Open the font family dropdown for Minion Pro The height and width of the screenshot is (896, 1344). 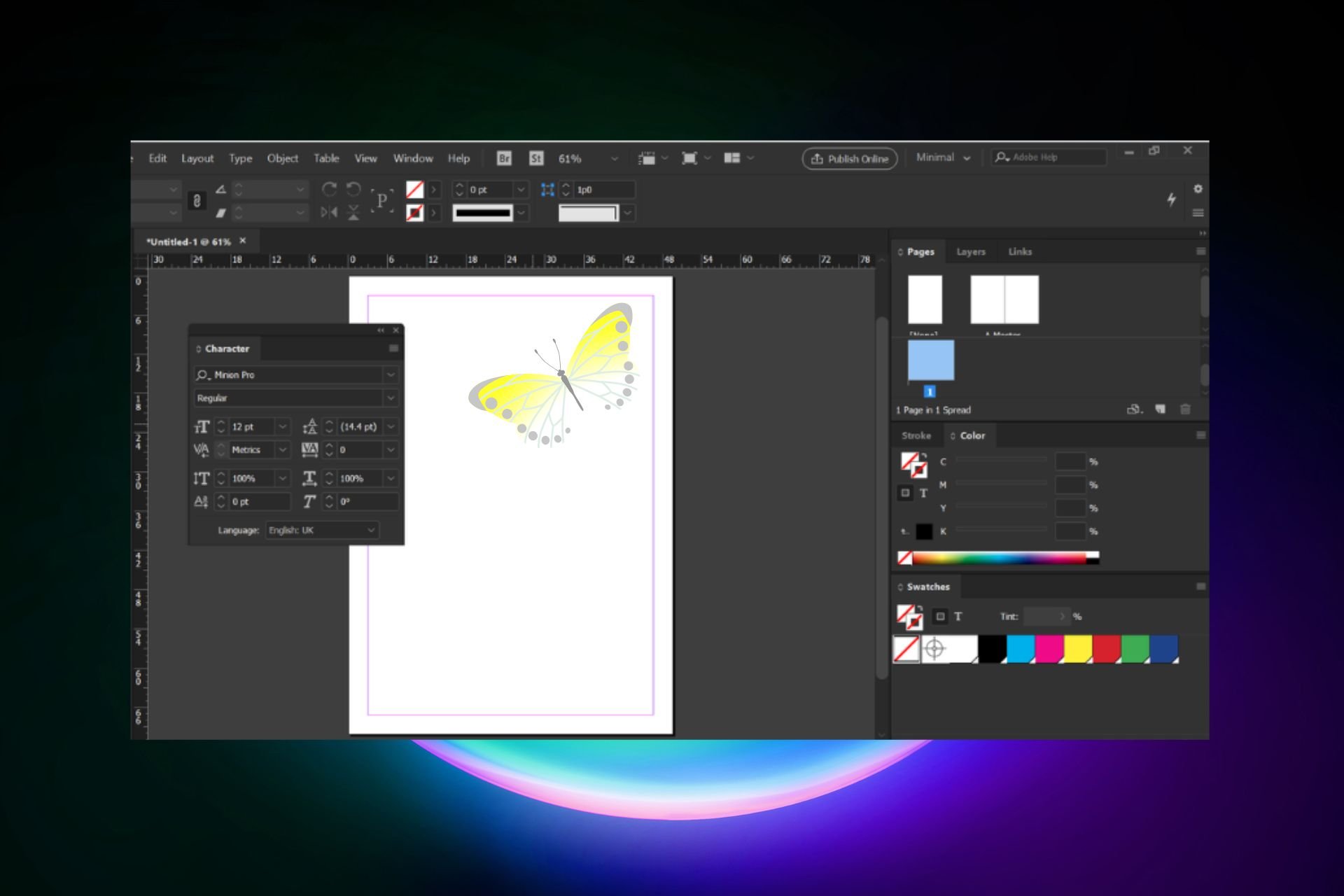point(391,375)
